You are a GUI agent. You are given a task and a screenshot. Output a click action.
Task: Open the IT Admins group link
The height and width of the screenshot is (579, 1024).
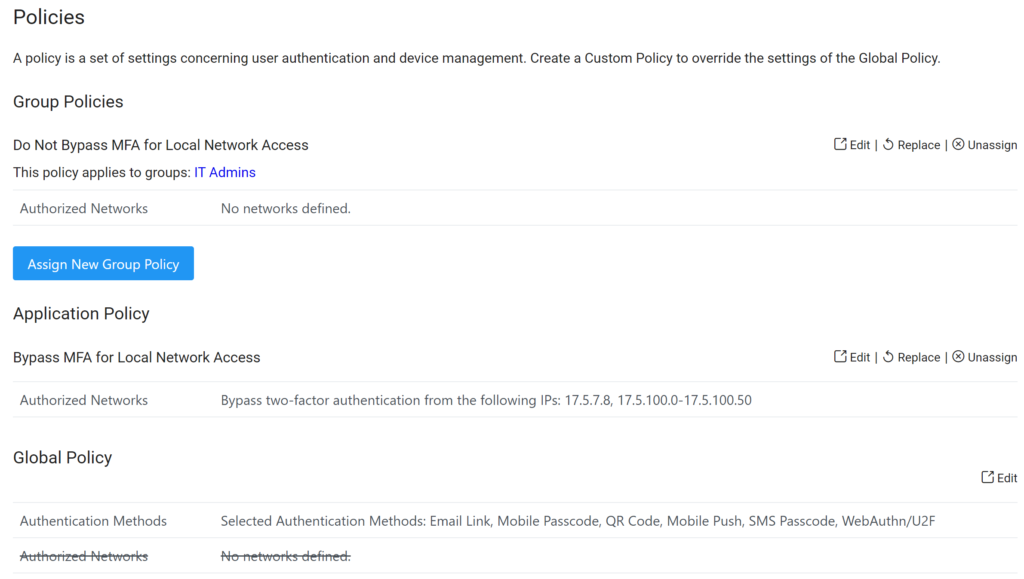tap(225, 173)
